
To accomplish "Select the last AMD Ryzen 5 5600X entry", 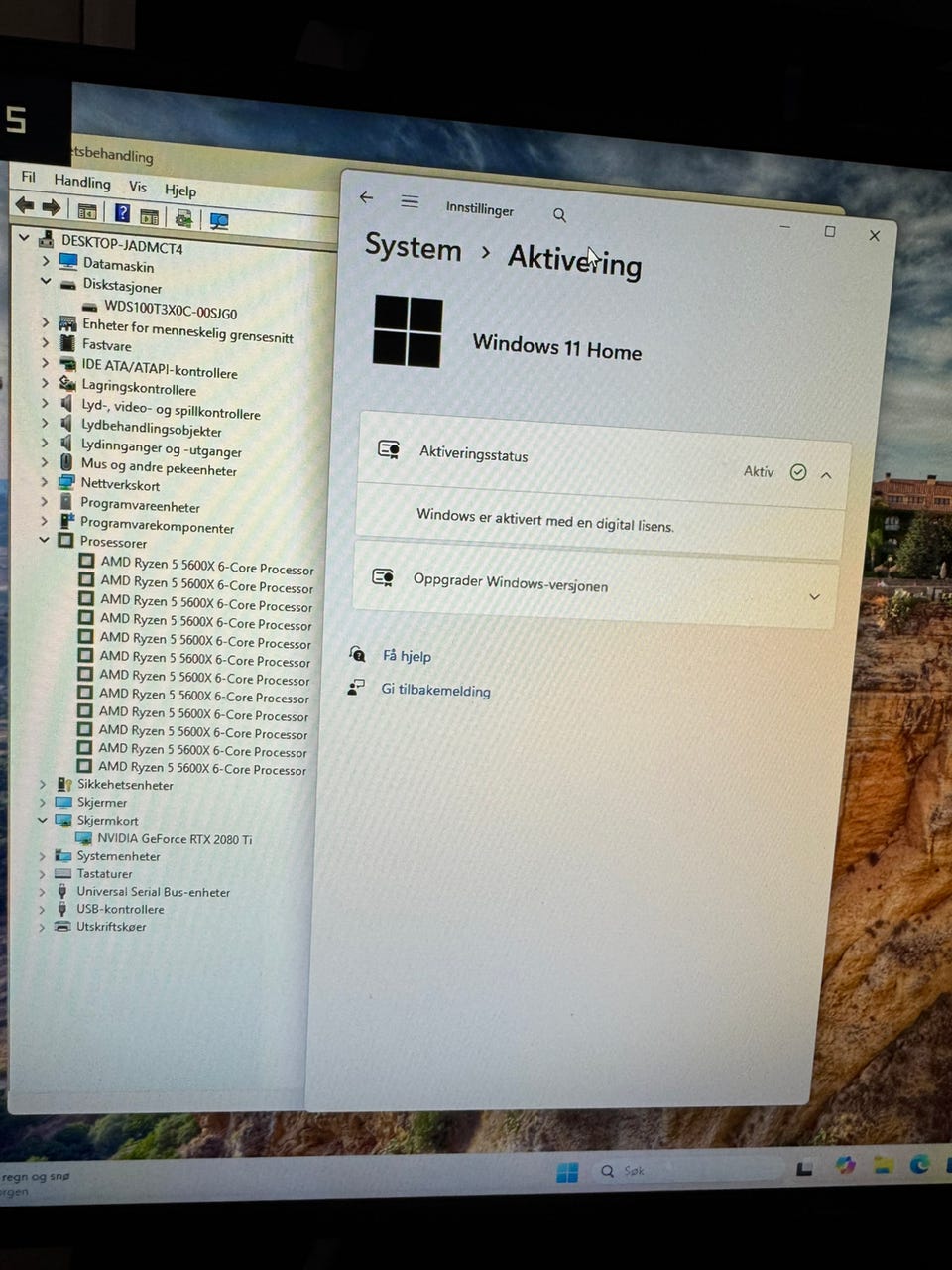I will [202, 768].
